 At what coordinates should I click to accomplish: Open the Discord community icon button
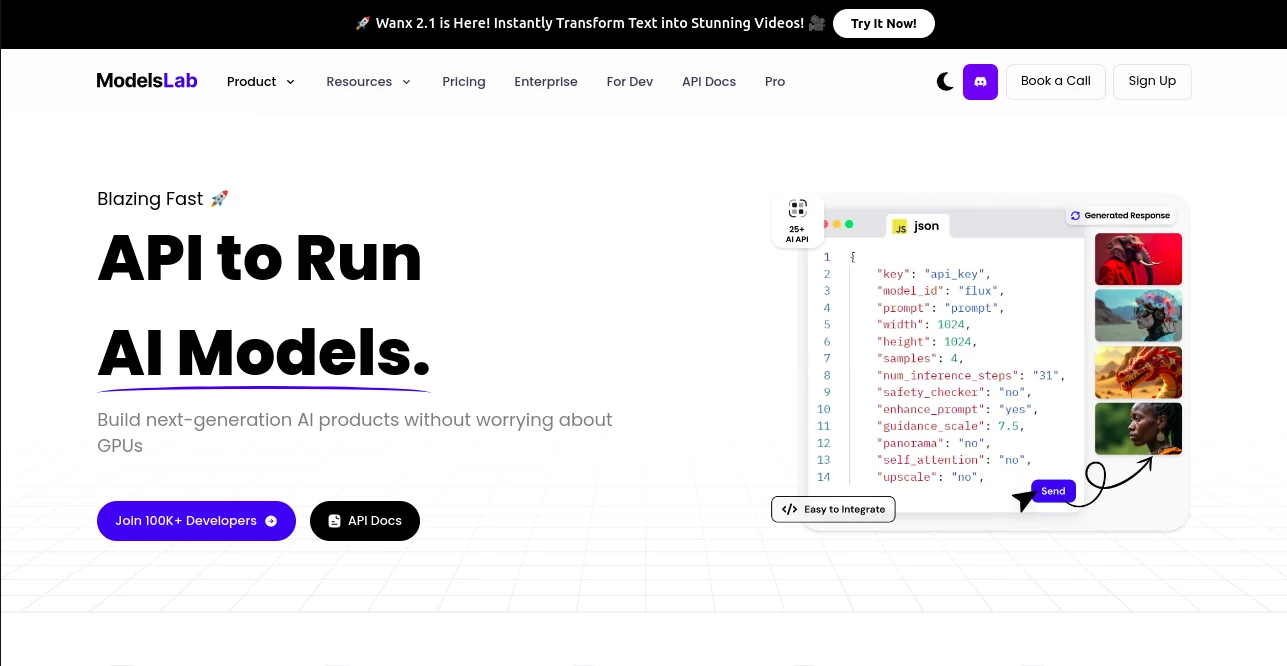tap(980, 82)
